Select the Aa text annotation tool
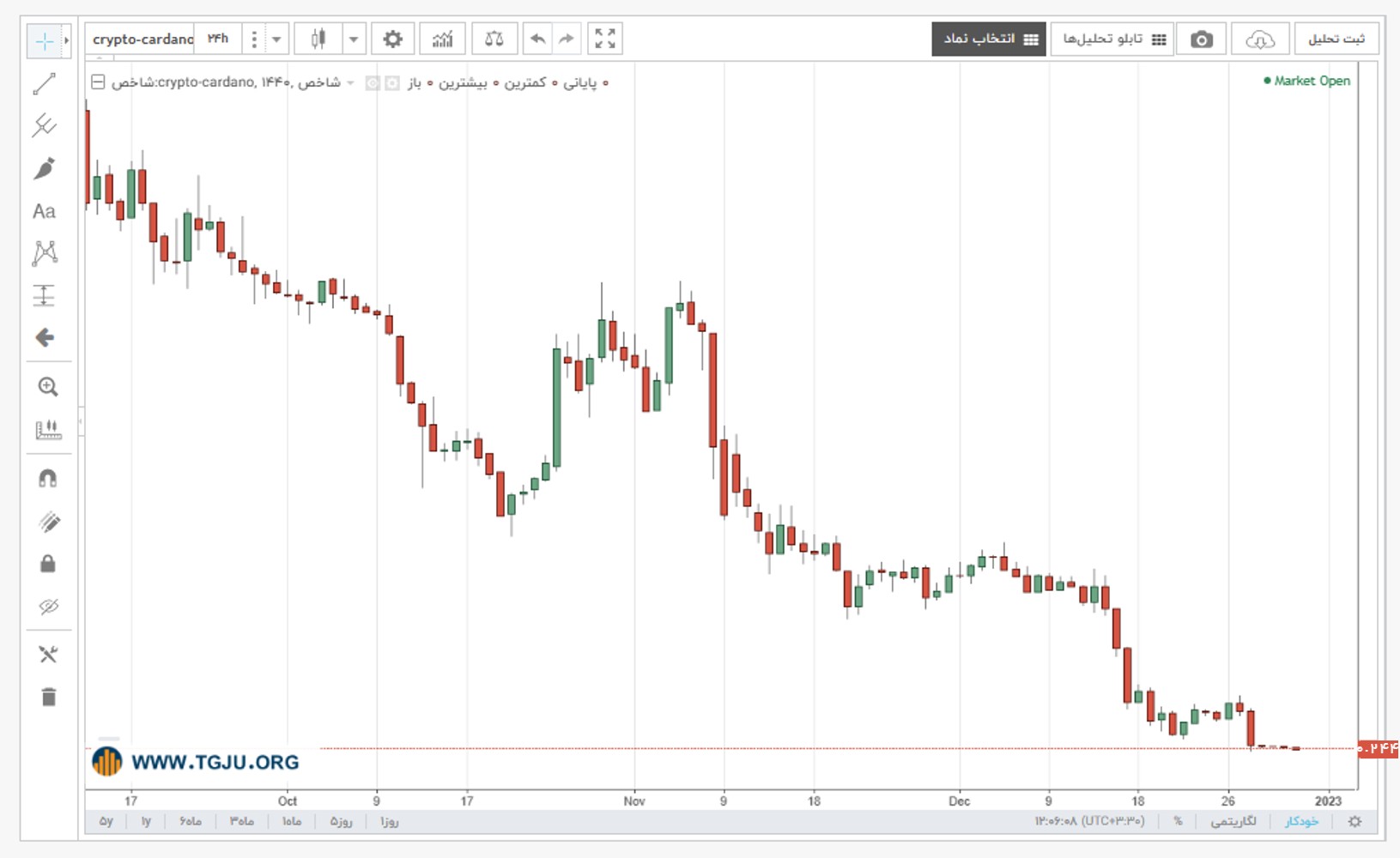 [x=44, y=211]
